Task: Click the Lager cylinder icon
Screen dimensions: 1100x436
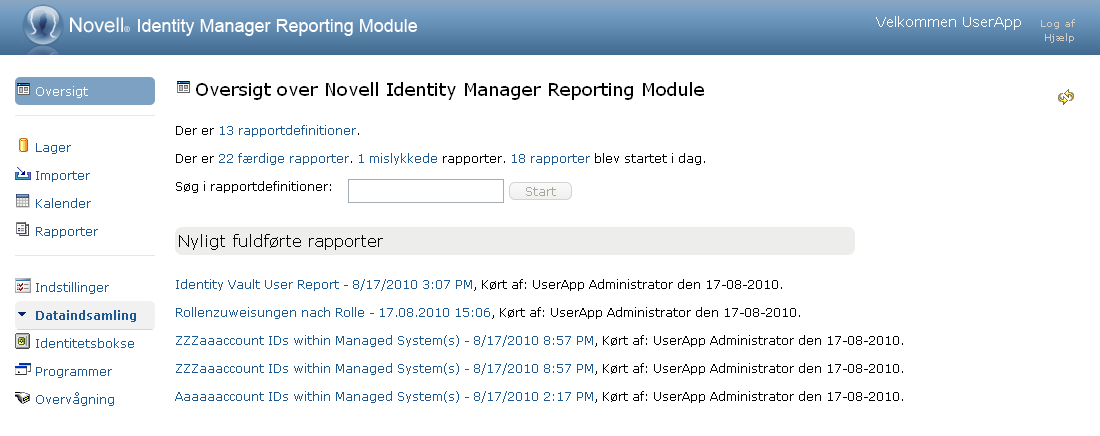Action: (x=24, y=146)
